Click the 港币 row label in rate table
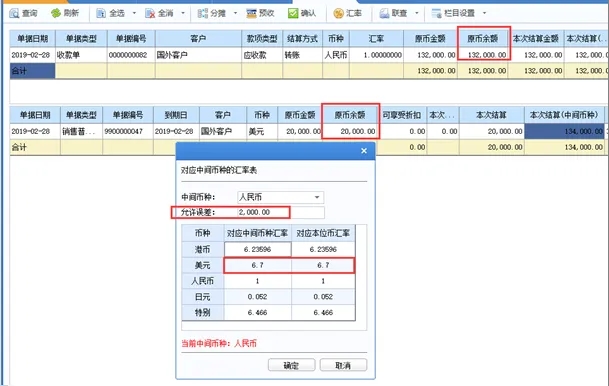Viewport: 609px width, 386px height. (x=203, y=249)
